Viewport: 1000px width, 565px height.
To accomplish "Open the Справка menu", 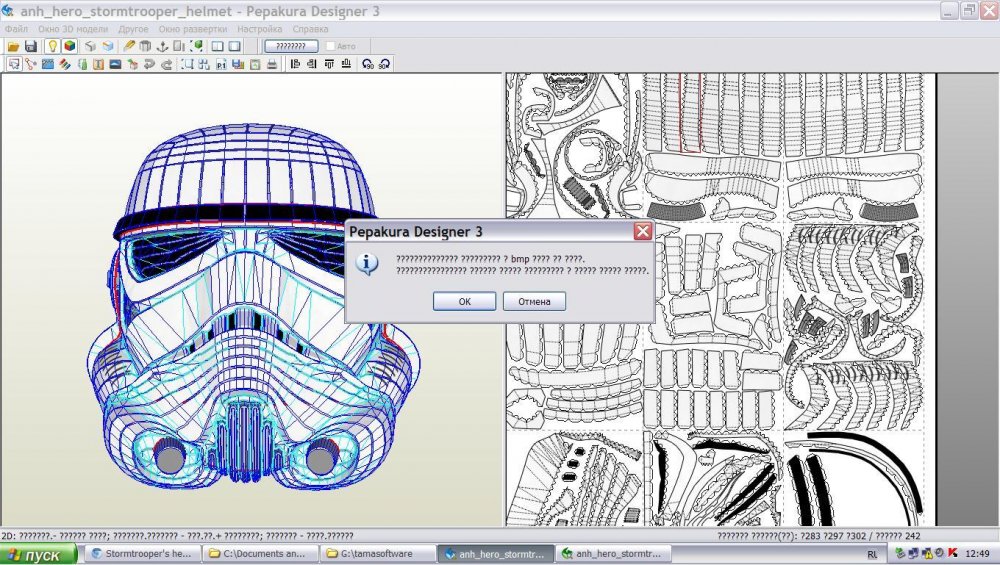I will point(311,29).
